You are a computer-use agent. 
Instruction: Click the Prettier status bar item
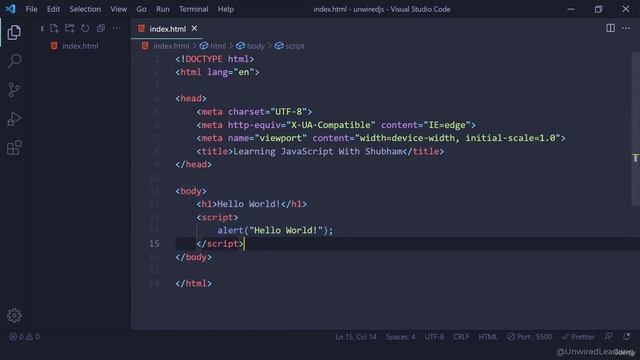tap(578, 337)
